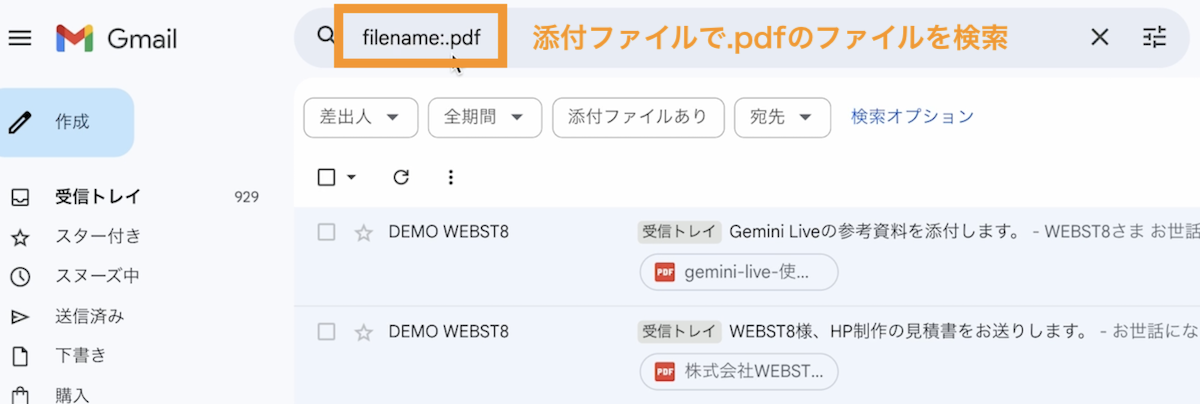Expand the 宛先 filter dropdown

(x=782, y=117)
